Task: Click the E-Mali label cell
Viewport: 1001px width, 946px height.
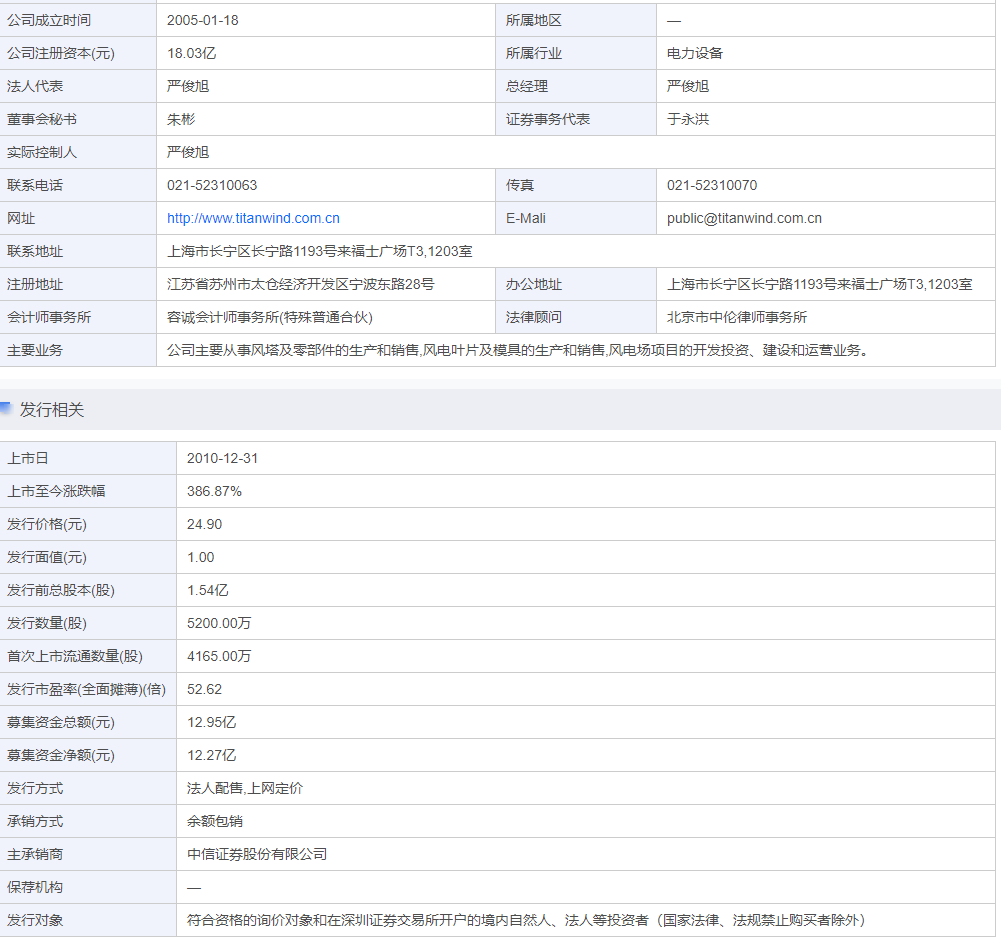Action: point(576,218)
